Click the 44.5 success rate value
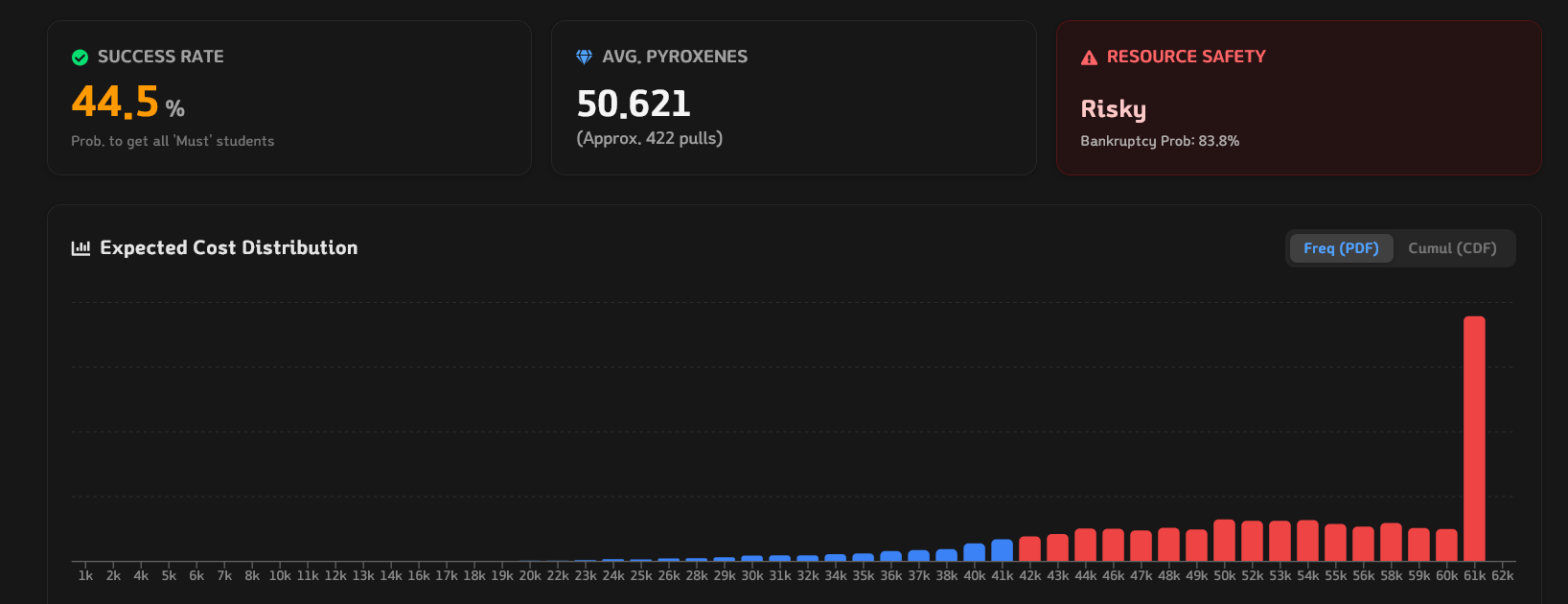Screen dimensions: 1568x604 click(x=115, y=102)
